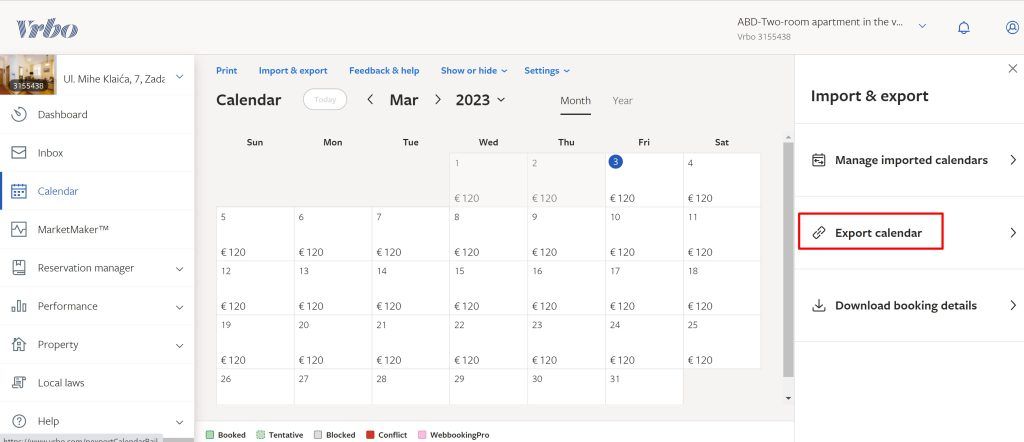This screenshot has width=1024, height=442.
Task: Click the Export calendar option
Action: 870,233
